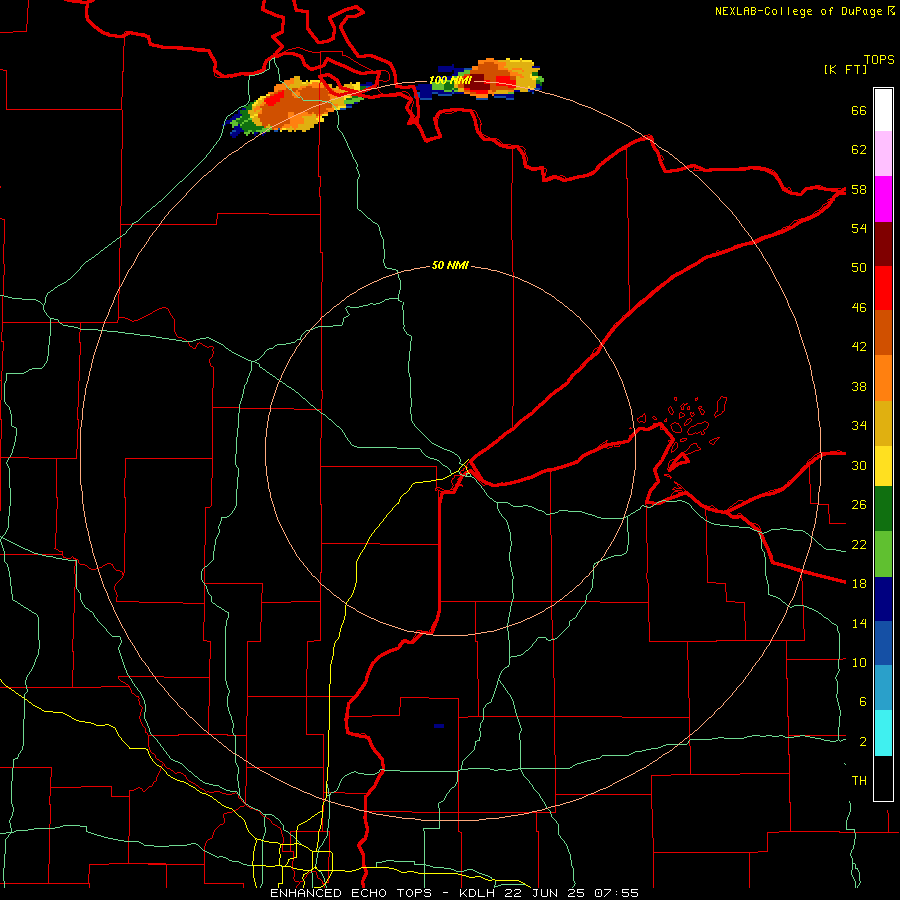Select the 26 value on the legend
Image resolution: width=900 pixels, height=900 pixels.
tap(859, 505)
